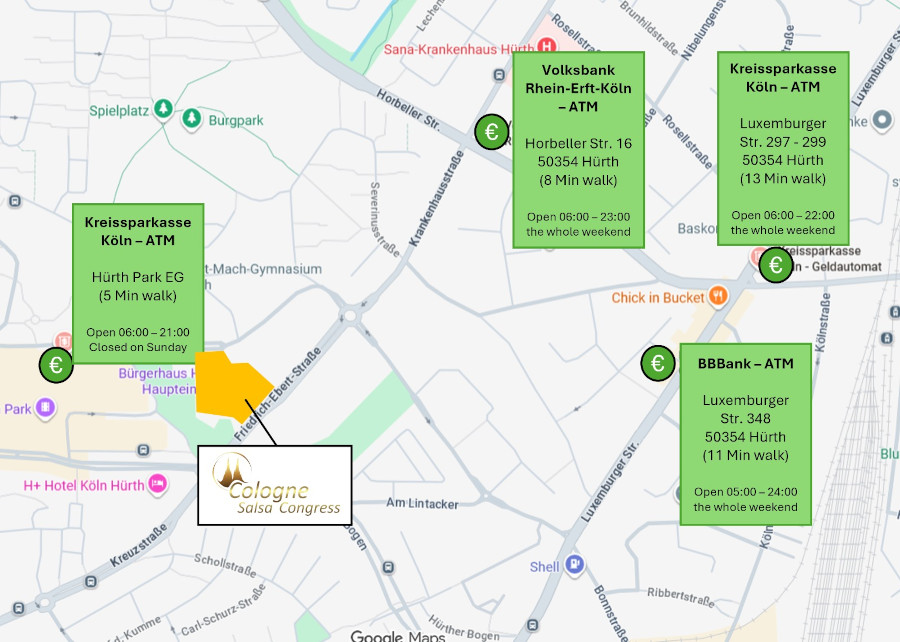
Task: Click the Luxemburger Str. 297 - 299 address text
Action: coord(783,133)
